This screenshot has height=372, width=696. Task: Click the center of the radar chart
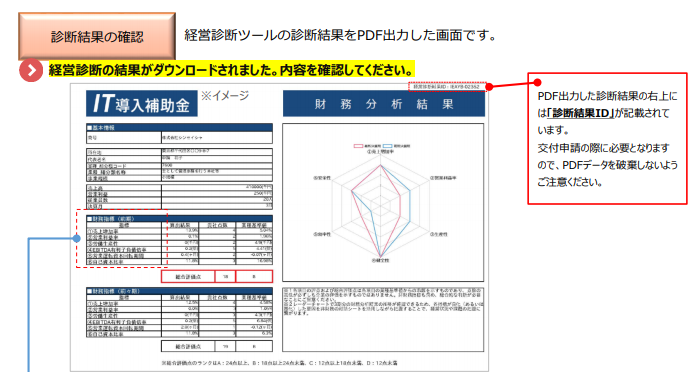[x=380, y=206]
